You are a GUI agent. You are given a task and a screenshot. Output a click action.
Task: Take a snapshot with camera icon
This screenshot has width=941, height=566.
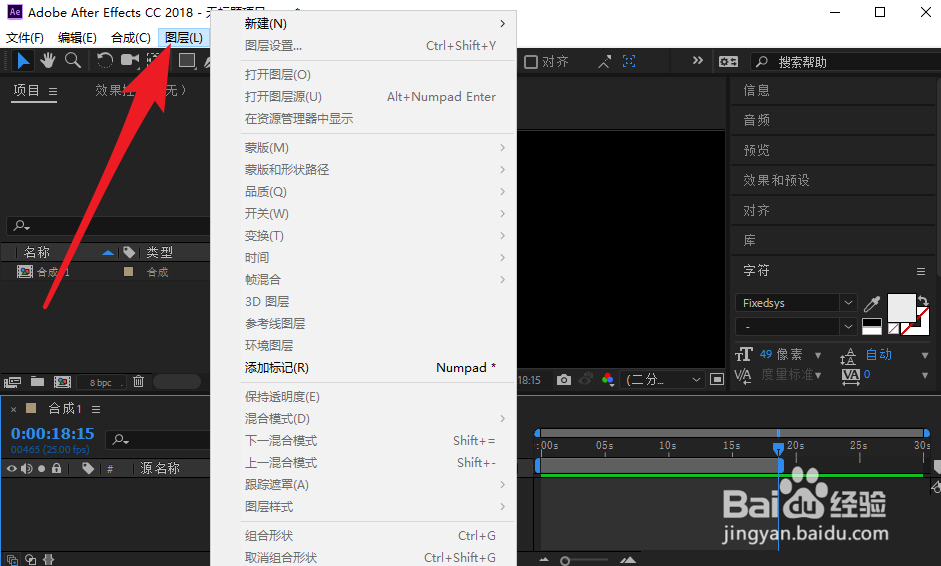pos(564,379)
